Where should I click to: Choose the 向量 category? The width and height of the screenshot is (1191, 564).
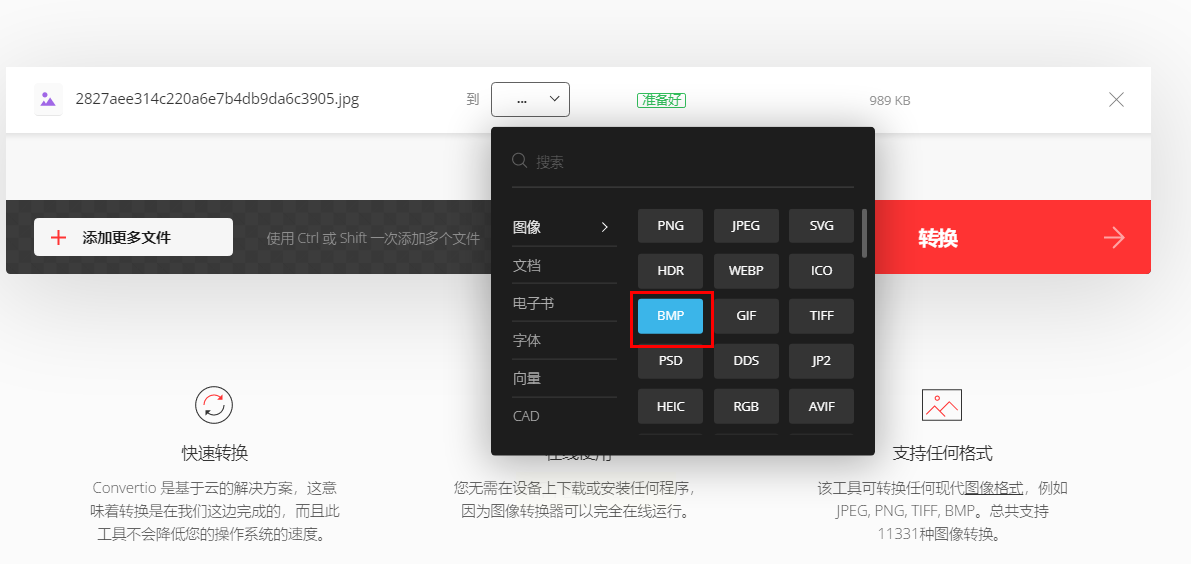(564, 378)
